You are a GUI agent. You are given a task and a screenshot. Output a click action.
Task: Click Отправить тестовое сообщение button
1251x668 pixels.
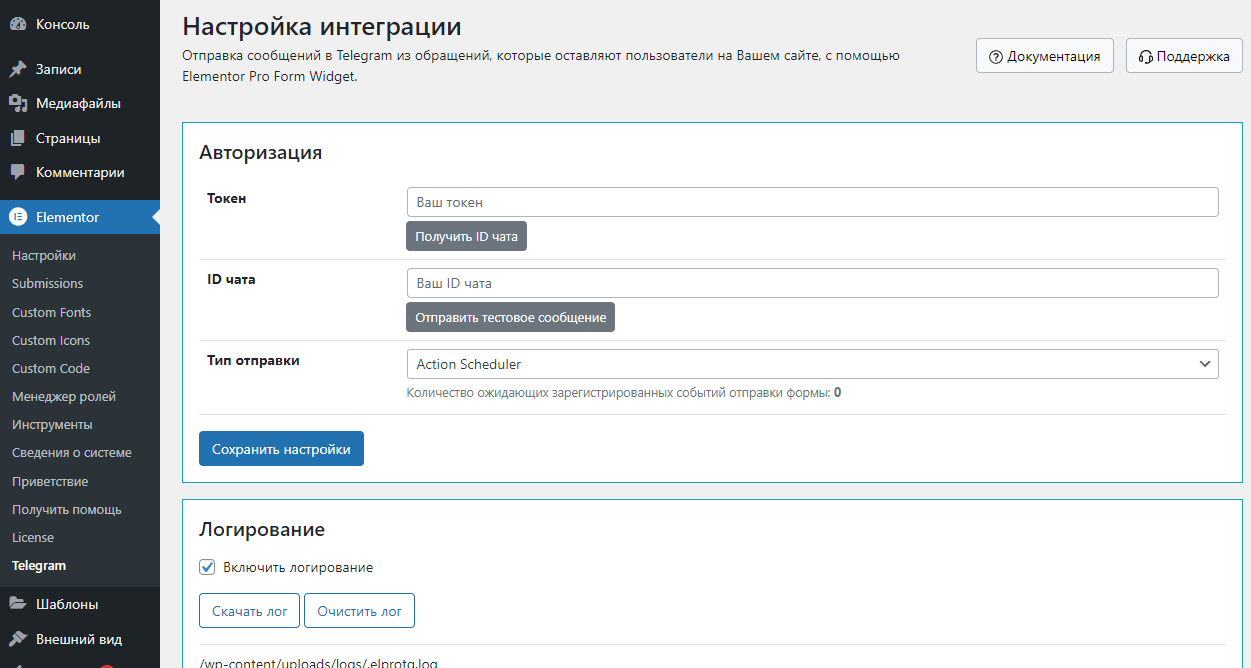(511, 317)
